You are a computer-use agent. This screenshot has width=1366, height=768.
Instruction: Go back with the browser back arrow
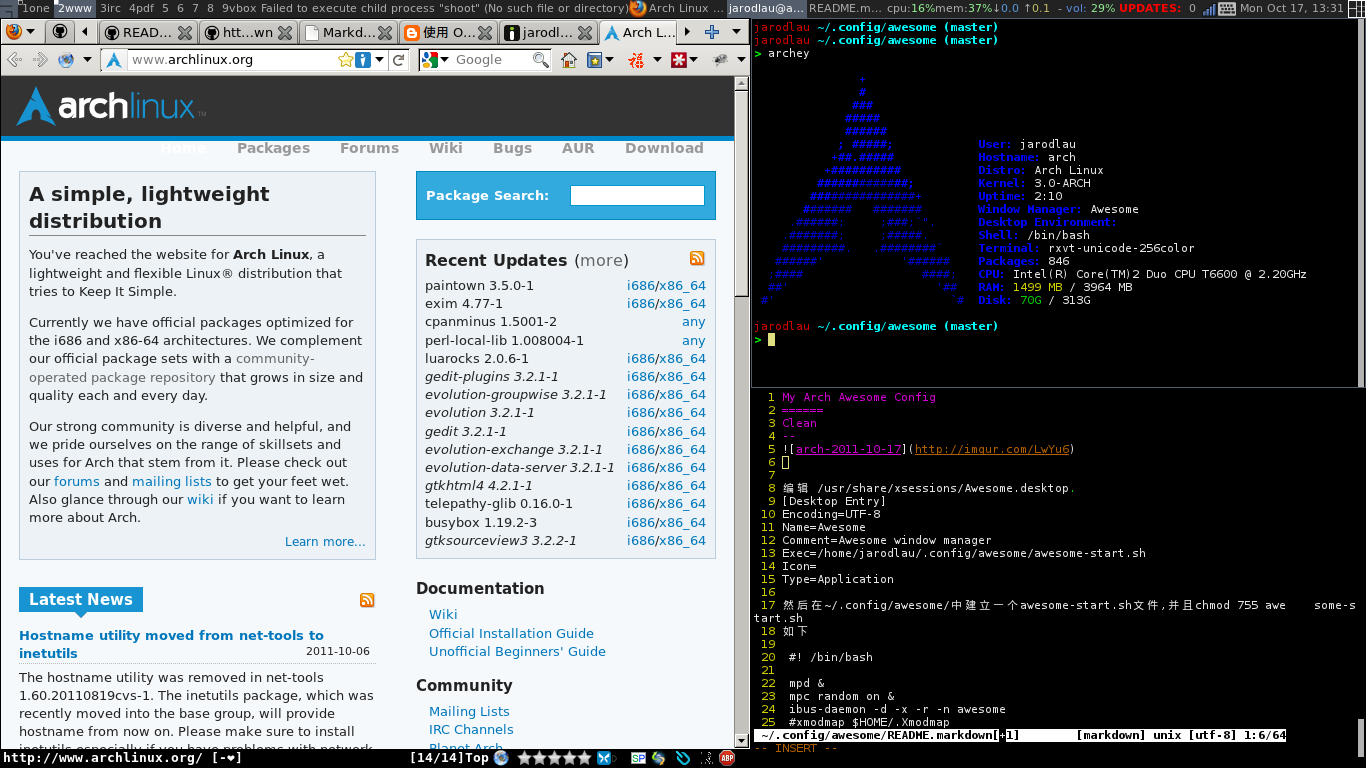click(x=14, y=60)
